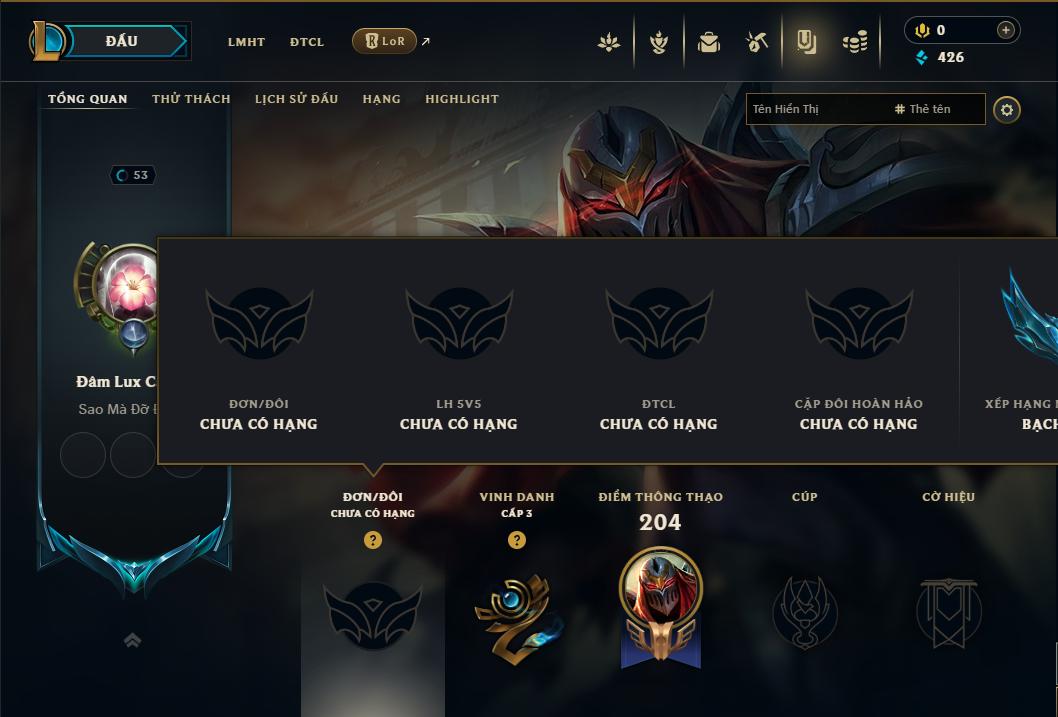Open the Store coins icon

[855, 42]
